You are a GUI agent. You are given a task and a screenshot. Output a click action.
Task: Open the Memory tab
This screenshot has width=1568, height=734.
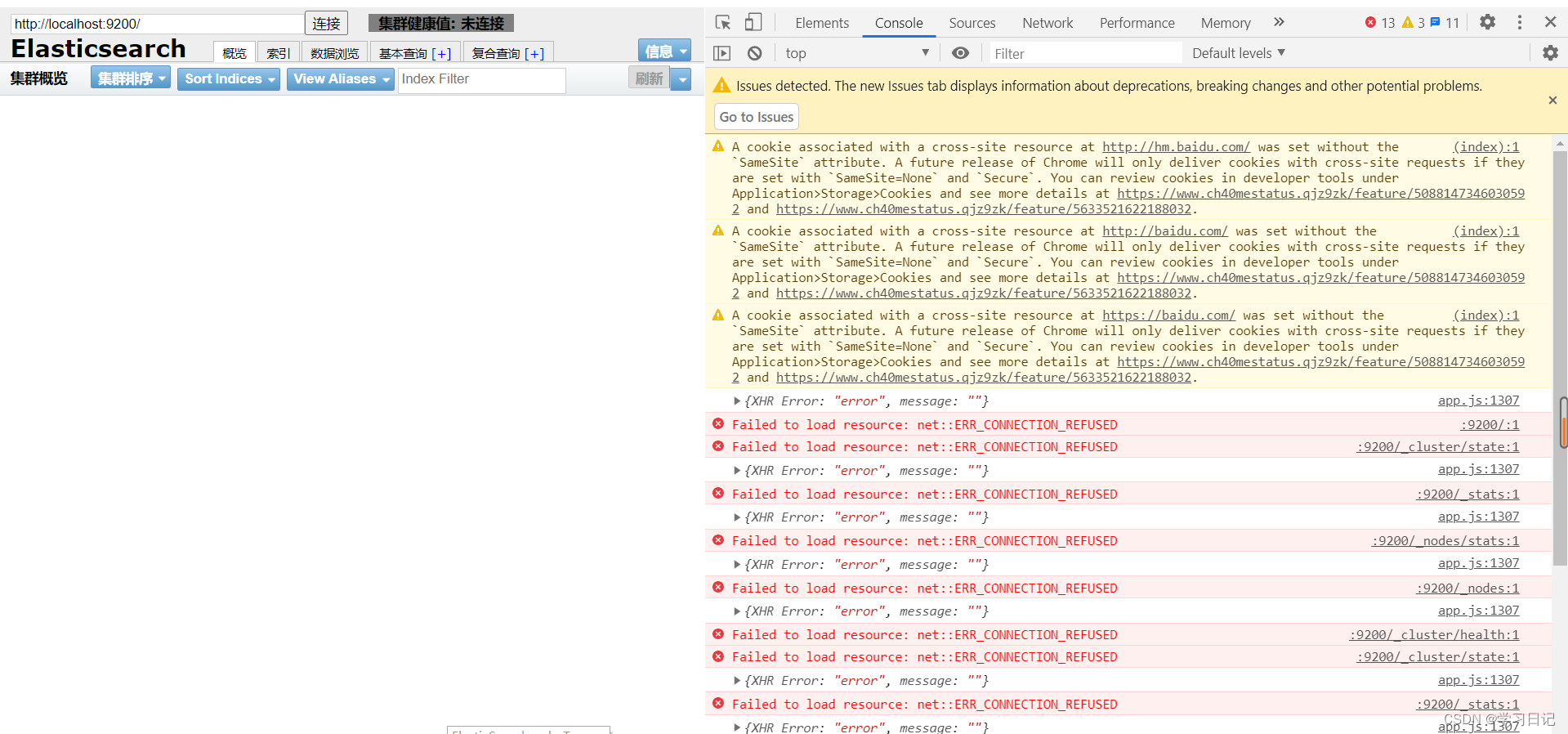(1226, 23)
